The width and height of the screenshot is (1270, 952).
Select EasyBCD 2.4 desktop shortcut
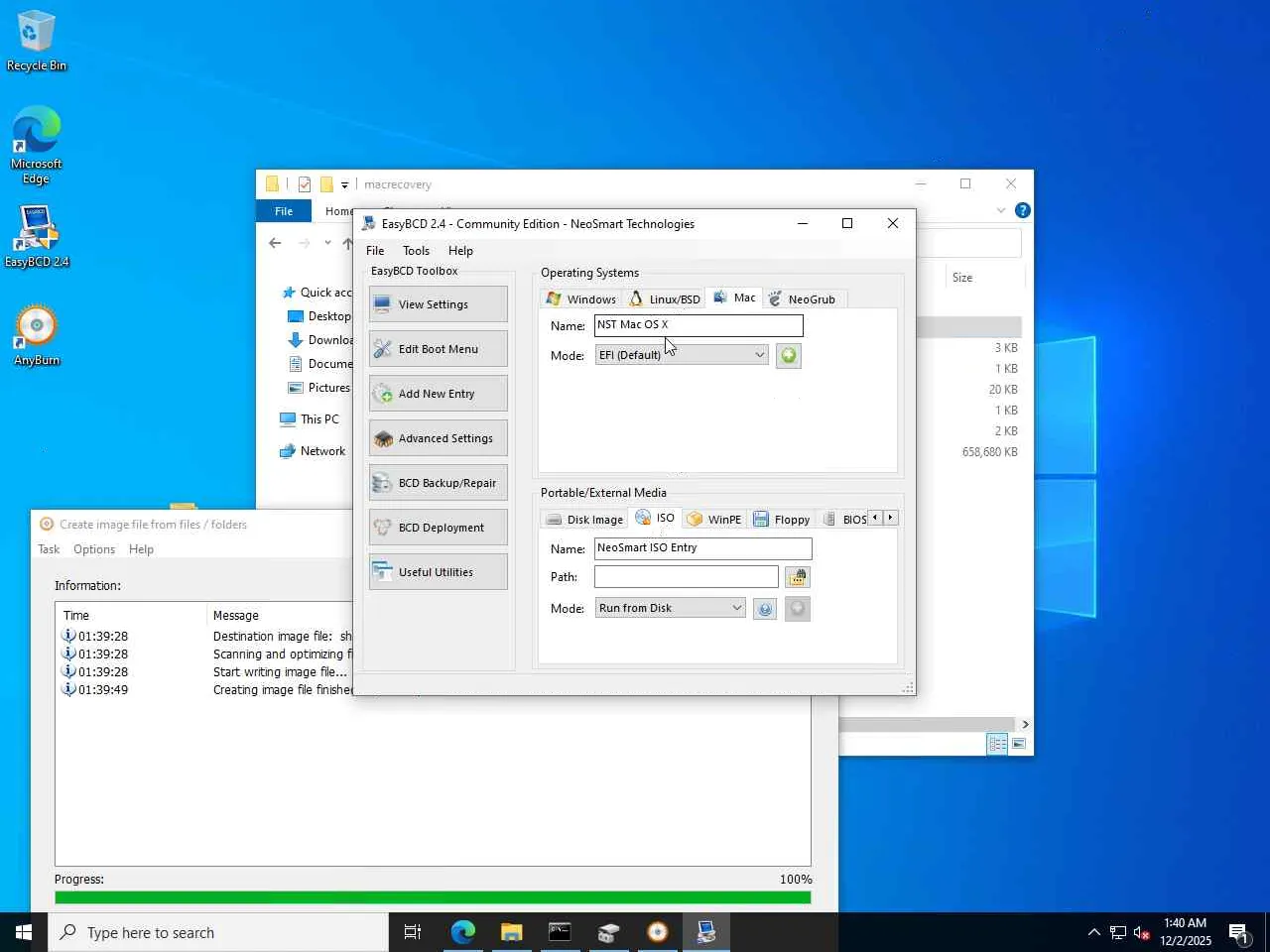click(37, 237)
